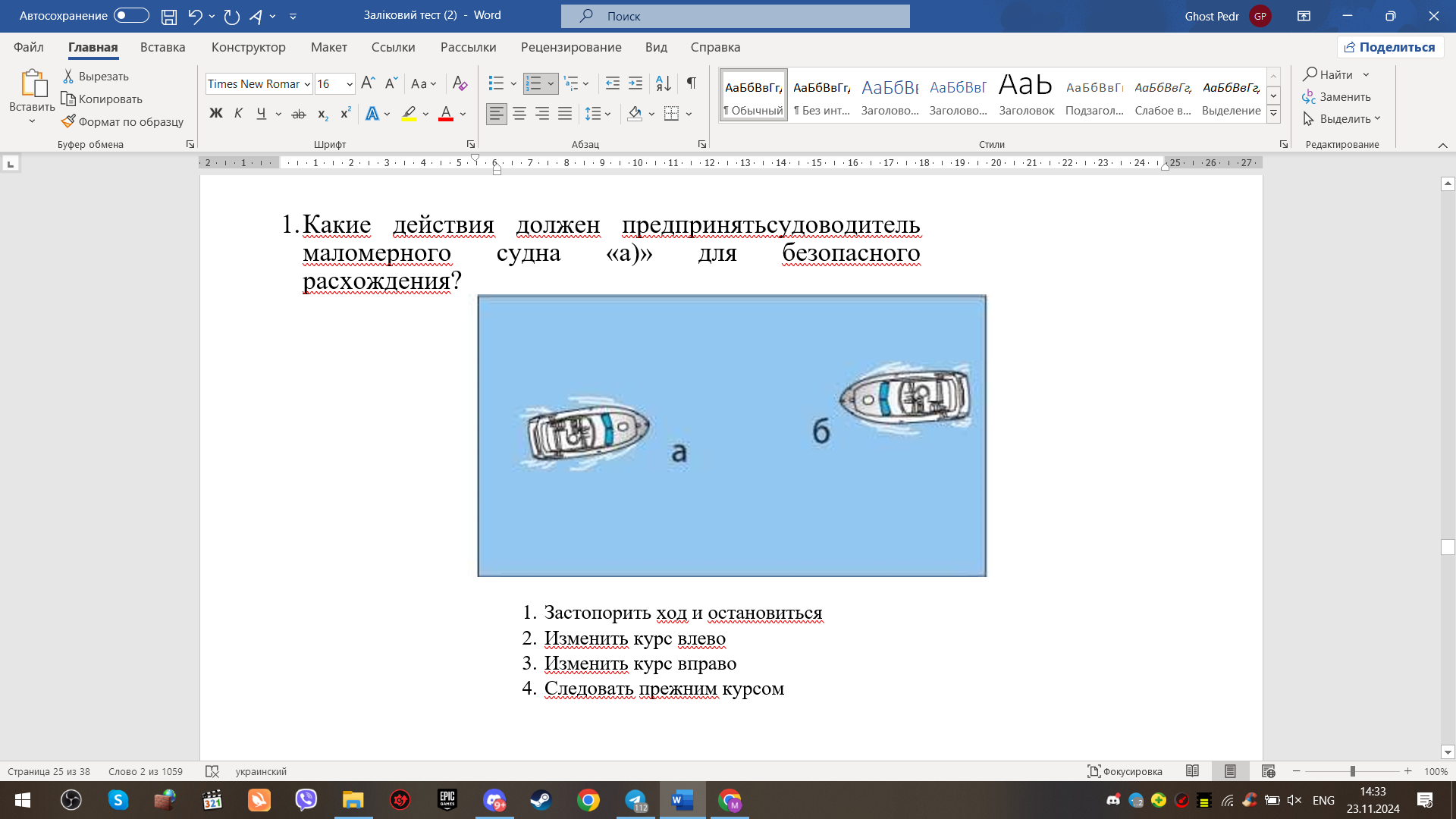Screen dimensions: 1456x819
Task: Collapse the ribbon chevron
Action: click(x=1442, y=145)
